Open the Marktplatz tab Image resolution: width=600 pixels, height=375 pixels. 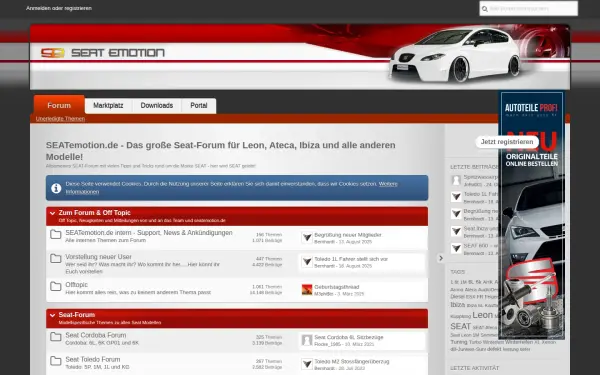[108, 106]
